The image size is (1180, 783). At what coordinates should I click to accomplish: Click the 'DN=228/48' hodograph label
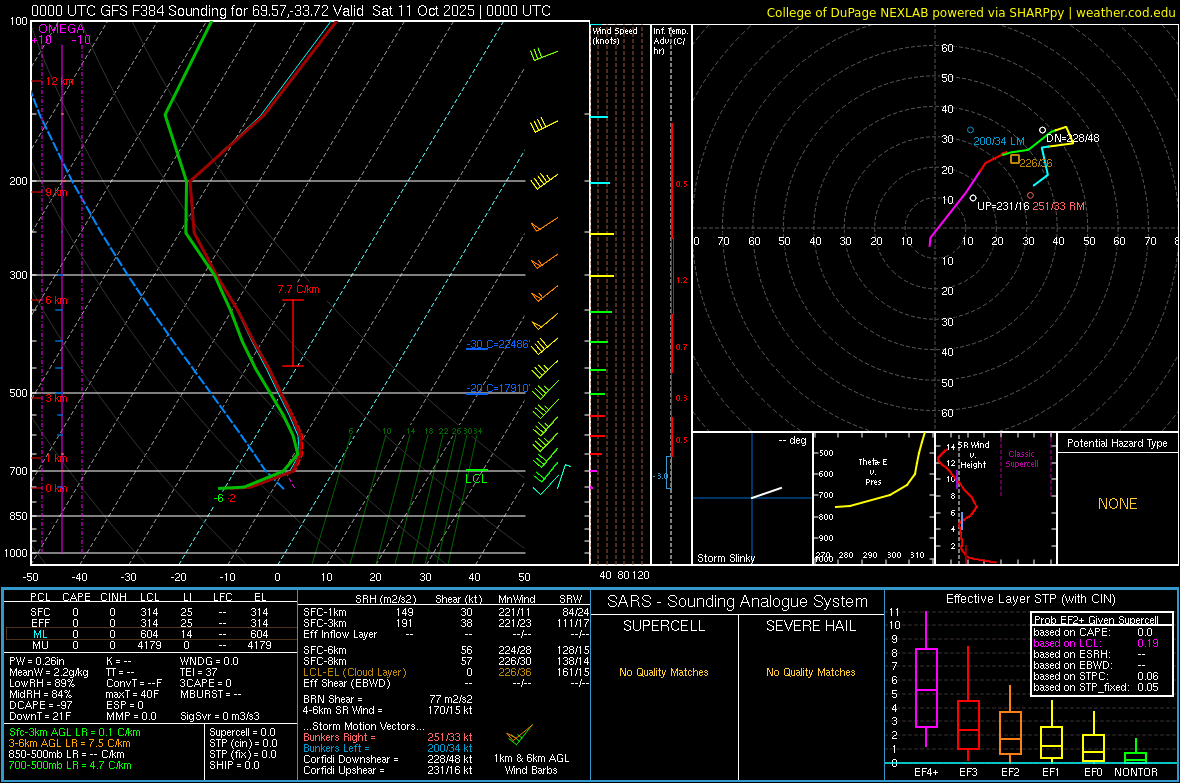1072,139
